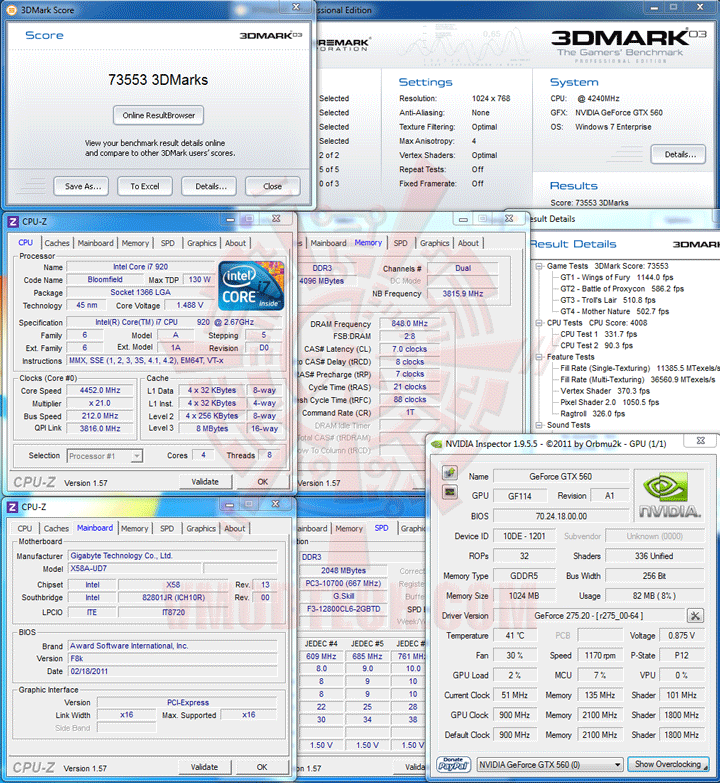Toggle the Sound Tests tree node
The width and height of the screenshot is (720, 783).
pyautogui.click(x=539, y=425)
